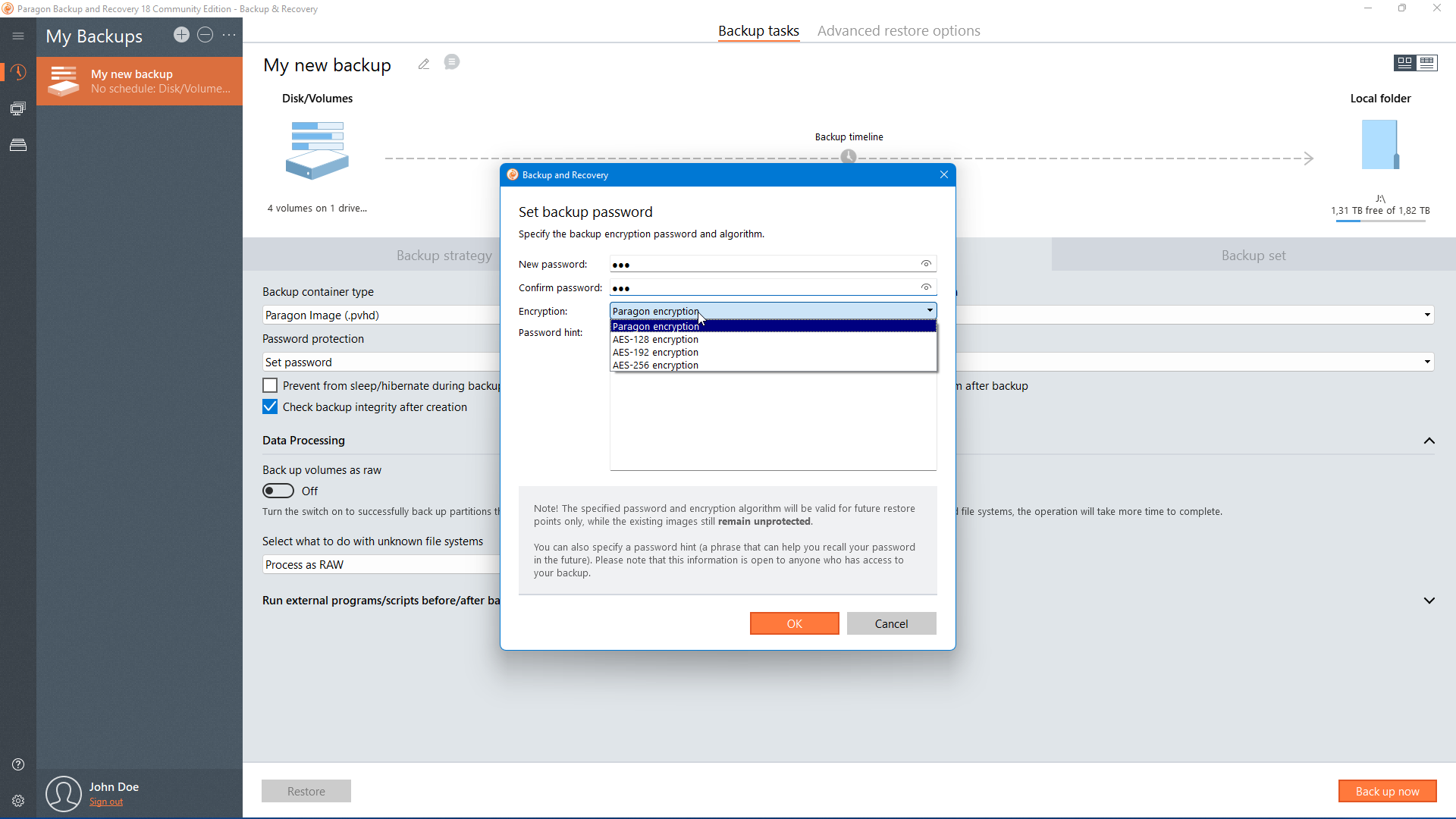Screen dimensions: 1456x819
Task: Click the help question mark icon
Action: click(x=18, y=764)
